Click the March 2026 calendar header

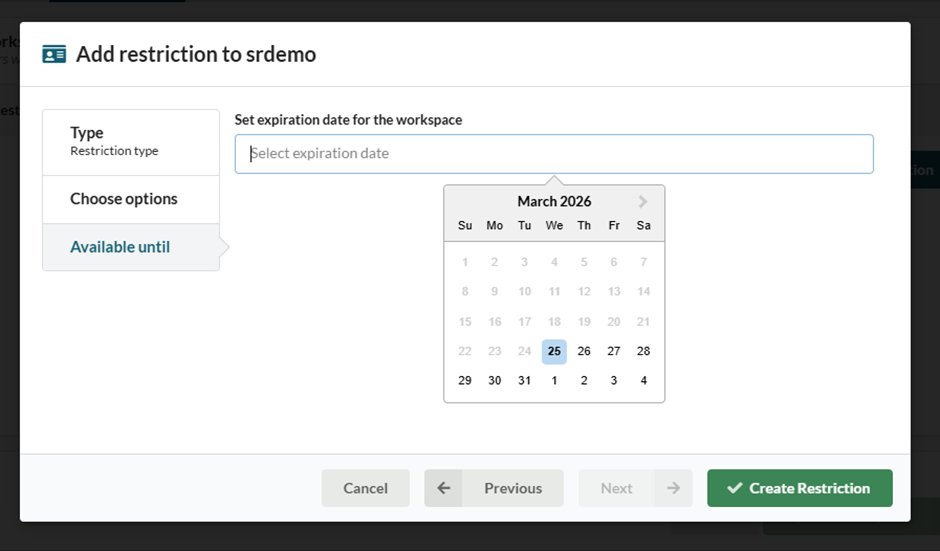pyautogui.click(x=554, y=201)
